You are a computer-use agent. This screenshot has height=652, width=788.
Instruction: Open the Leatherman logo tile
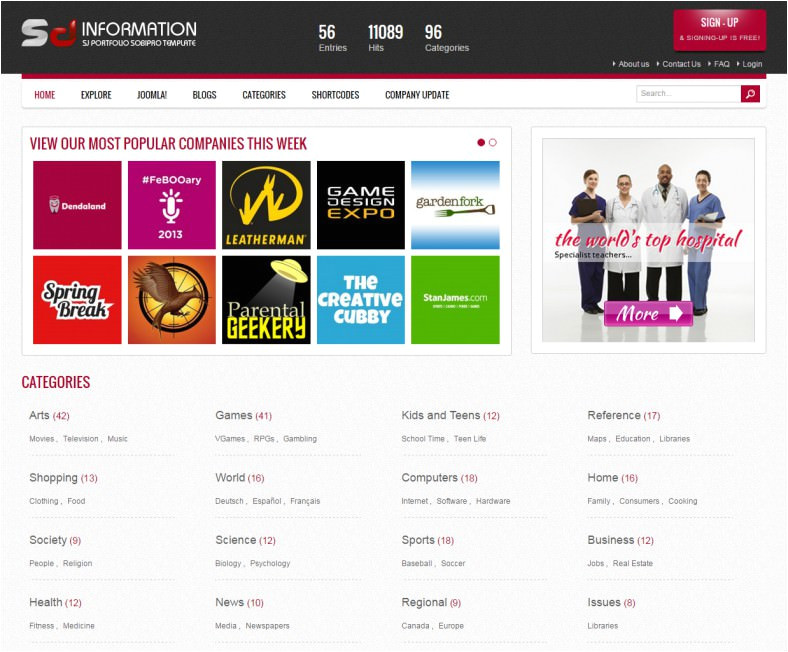click(266, 205)
